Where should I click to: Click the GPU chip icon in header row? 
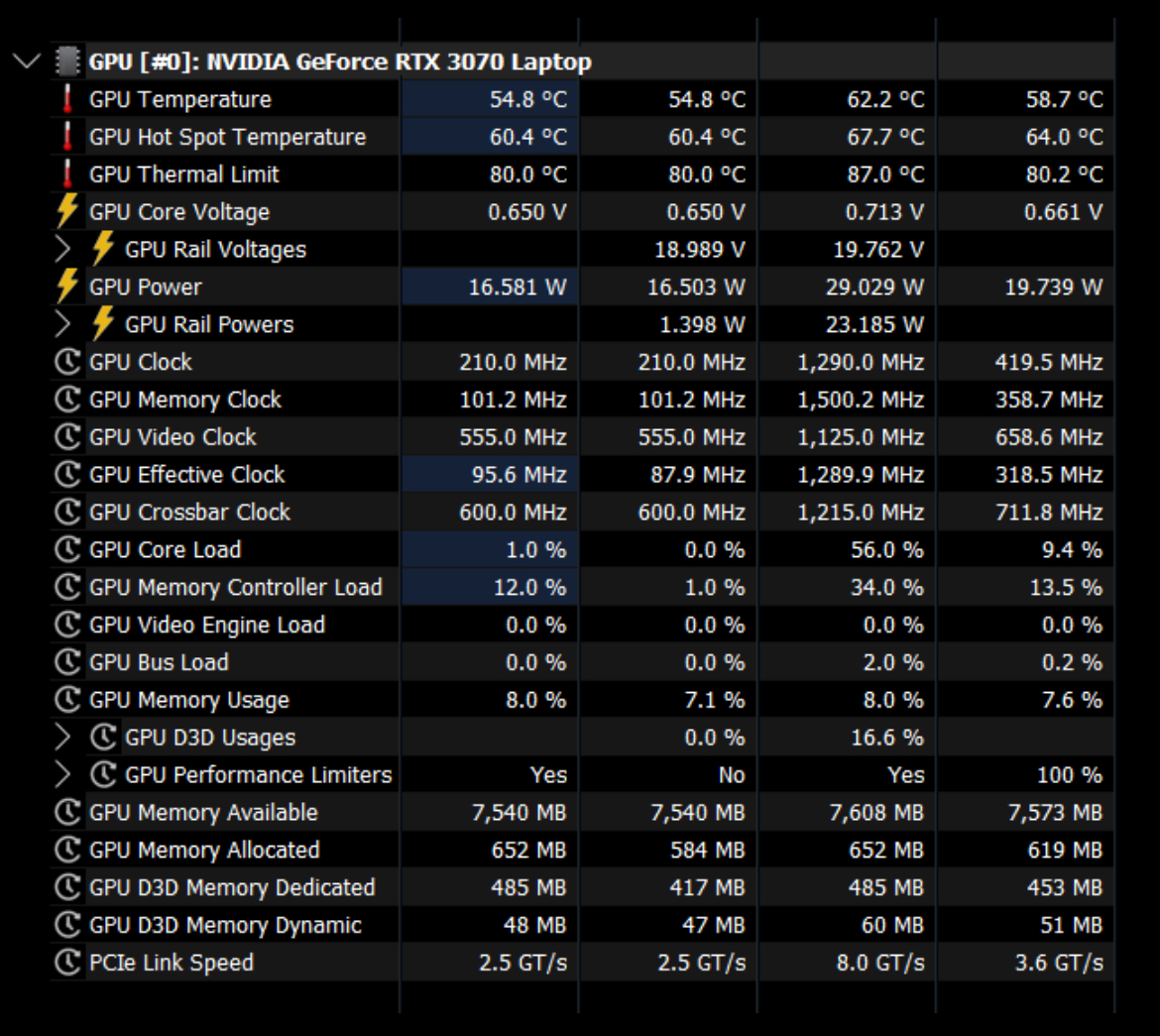coord(67,61)
